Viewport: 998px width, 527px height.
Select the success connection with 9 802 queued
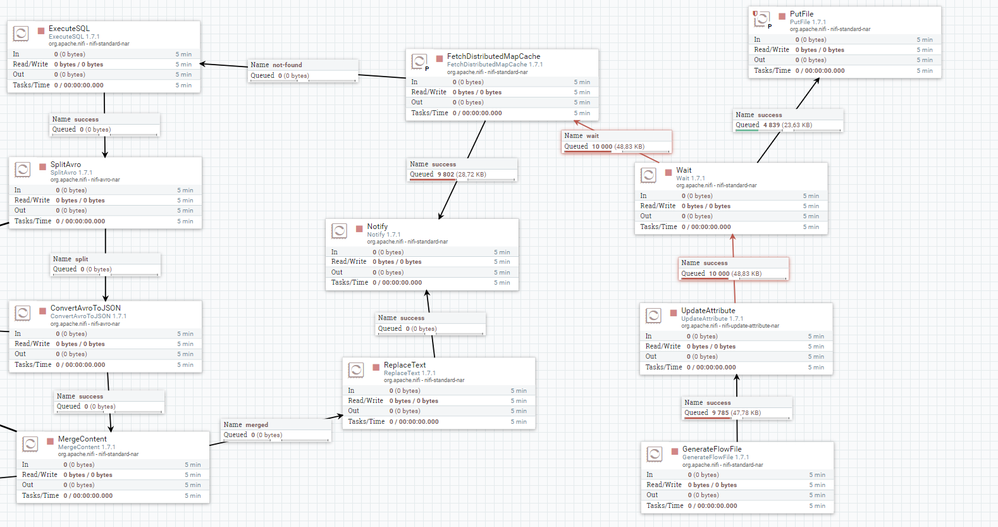463,169
